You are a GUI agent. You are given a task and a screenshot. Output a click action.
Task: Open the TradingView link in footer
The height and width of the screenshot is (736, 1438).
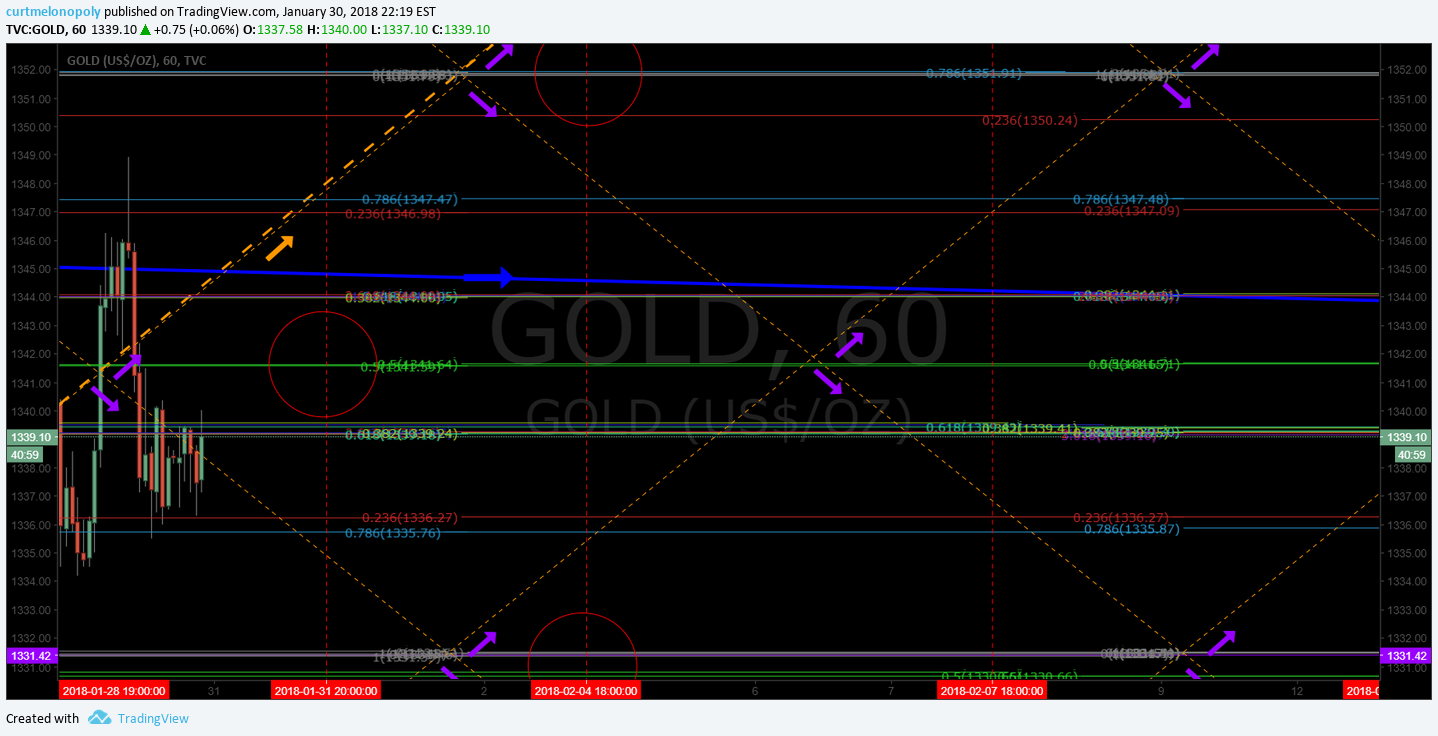click(x=153, y=718)
